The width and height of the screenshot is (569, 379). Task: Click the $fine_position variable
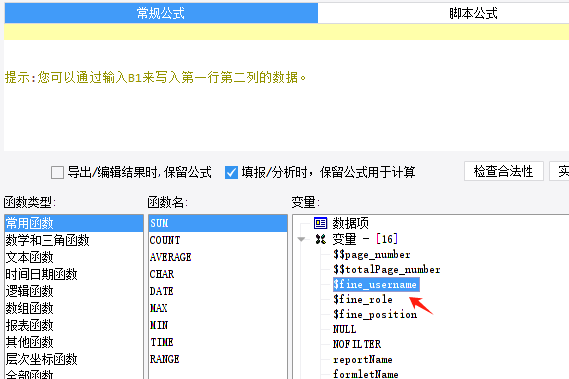pos(375,314)
